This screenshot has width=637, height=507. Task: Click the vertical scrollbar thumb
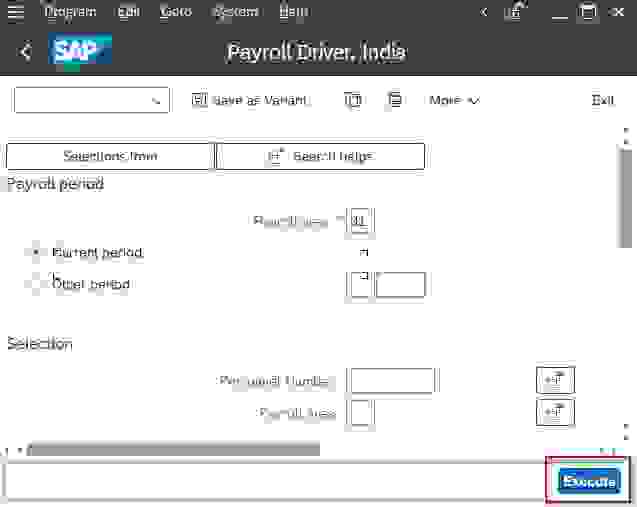click(x=626, y=198)
